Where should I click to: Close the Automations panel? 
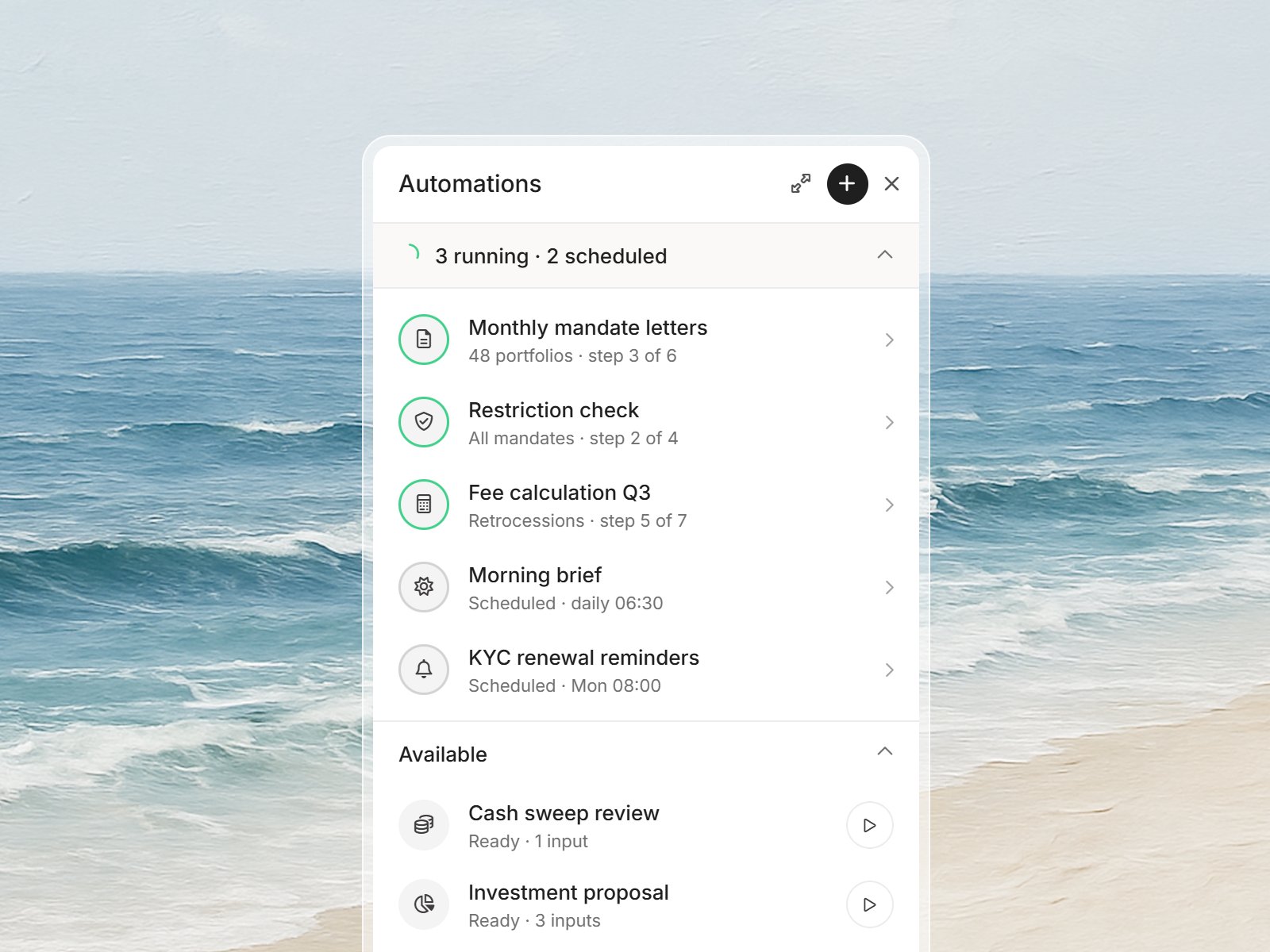[x=891, y=184]
